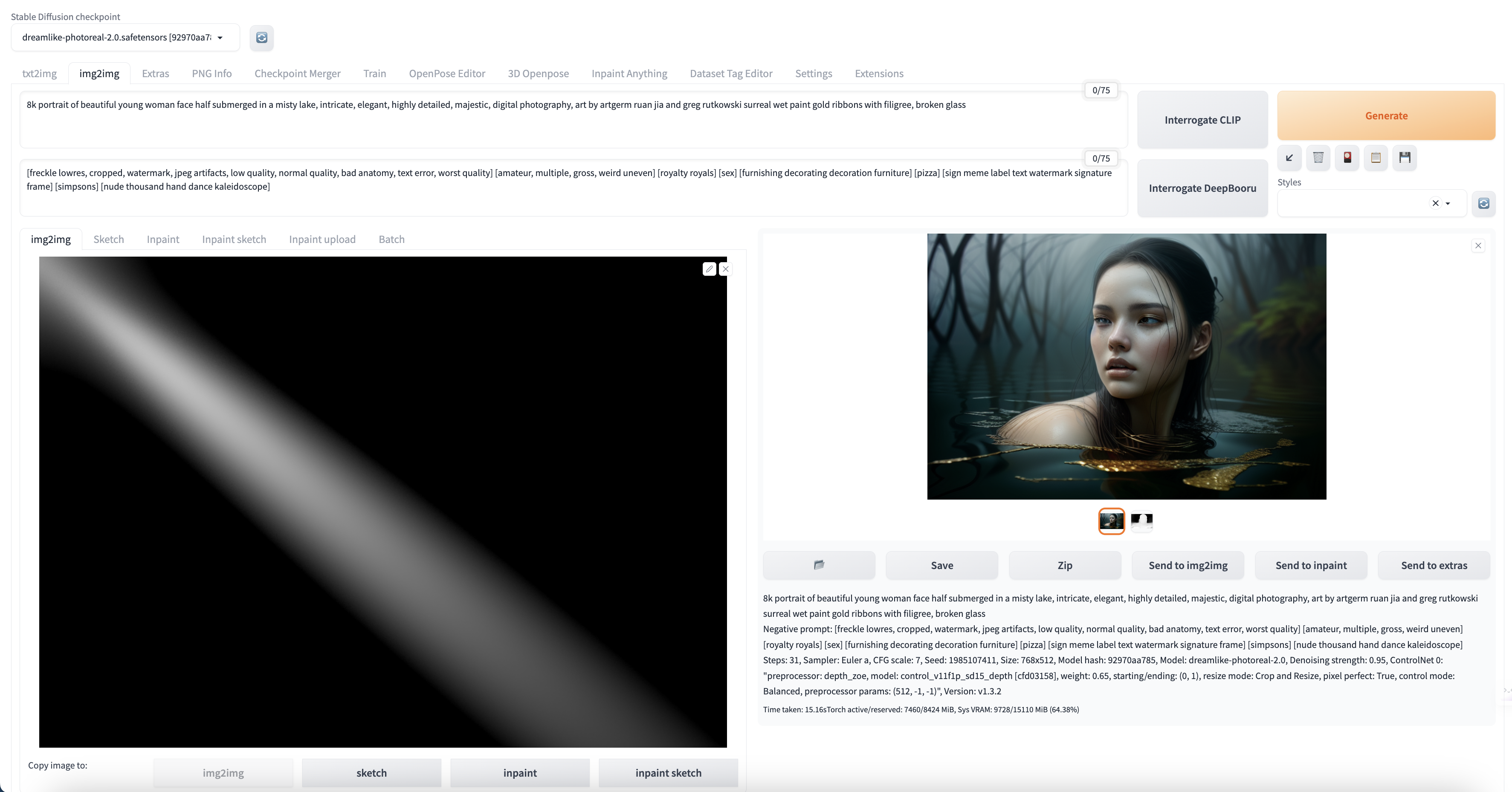
Task: Copy image to inpaint
Action: (x=520, y=773)
